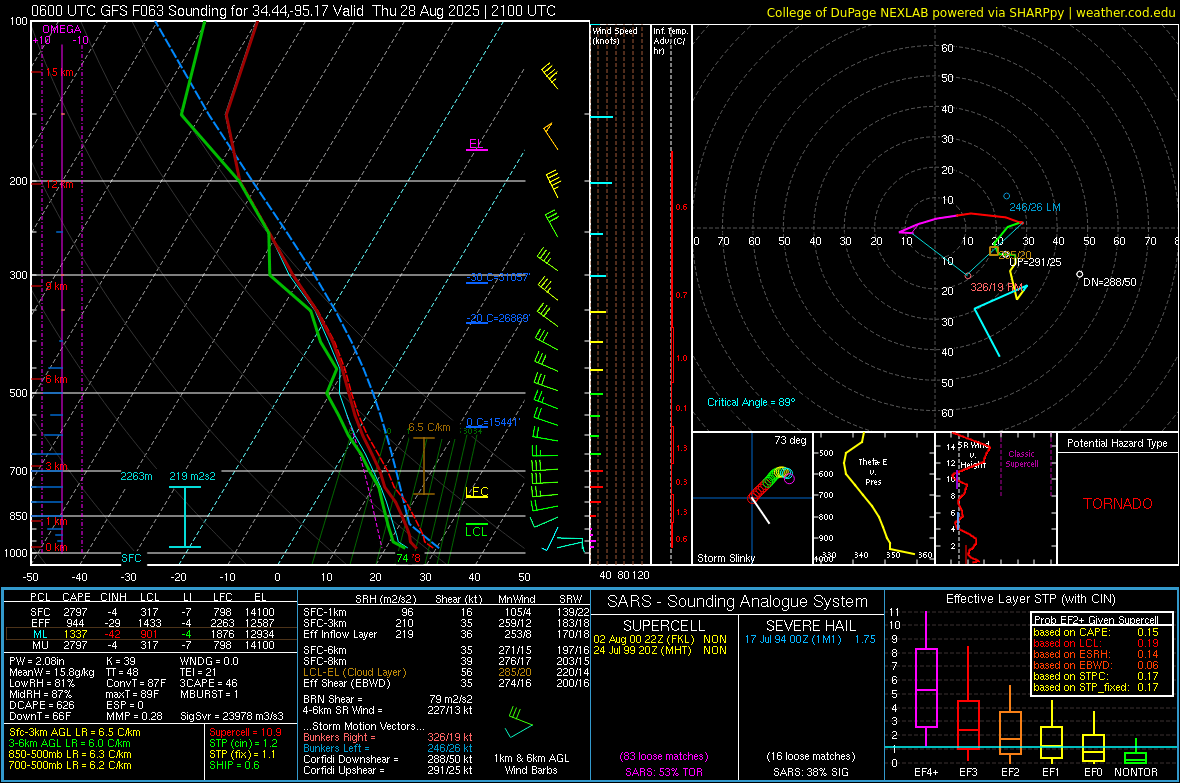
Task: Click 'based on STPC: 0.17' probability
Action: click(x=1096, y=676)
